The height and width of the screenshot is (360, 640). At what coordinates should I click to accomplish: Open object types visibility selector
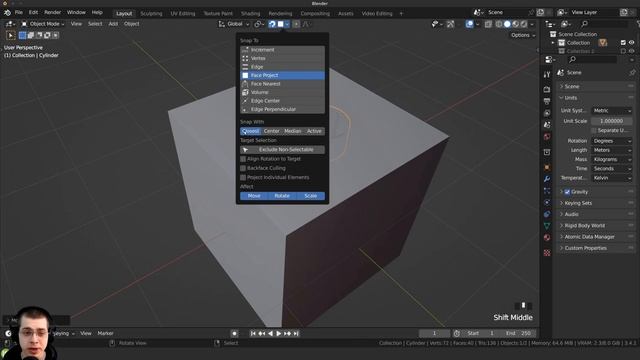click(437, 24)
